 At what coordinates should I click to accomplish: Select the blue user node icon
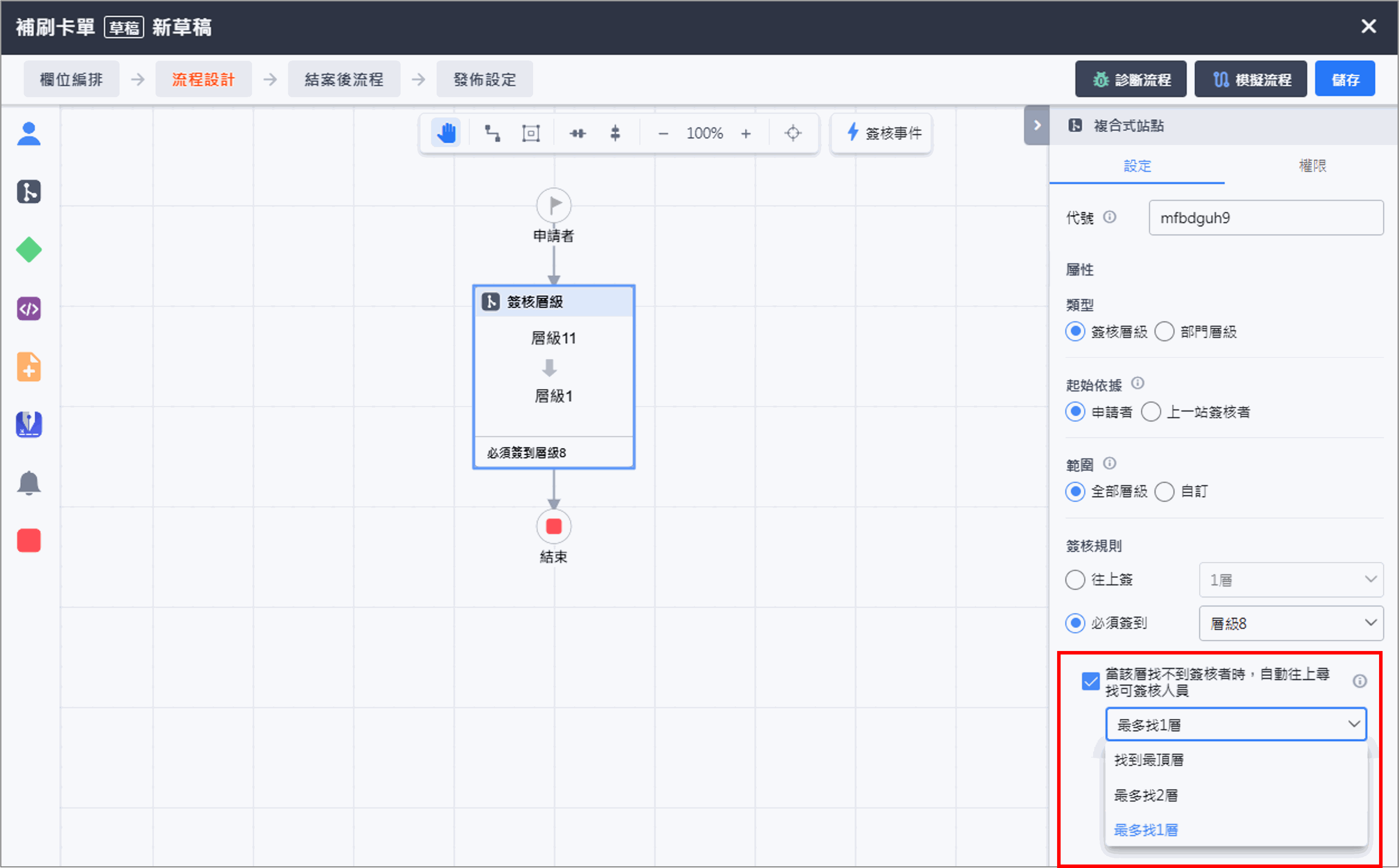(x=29, y=134)
